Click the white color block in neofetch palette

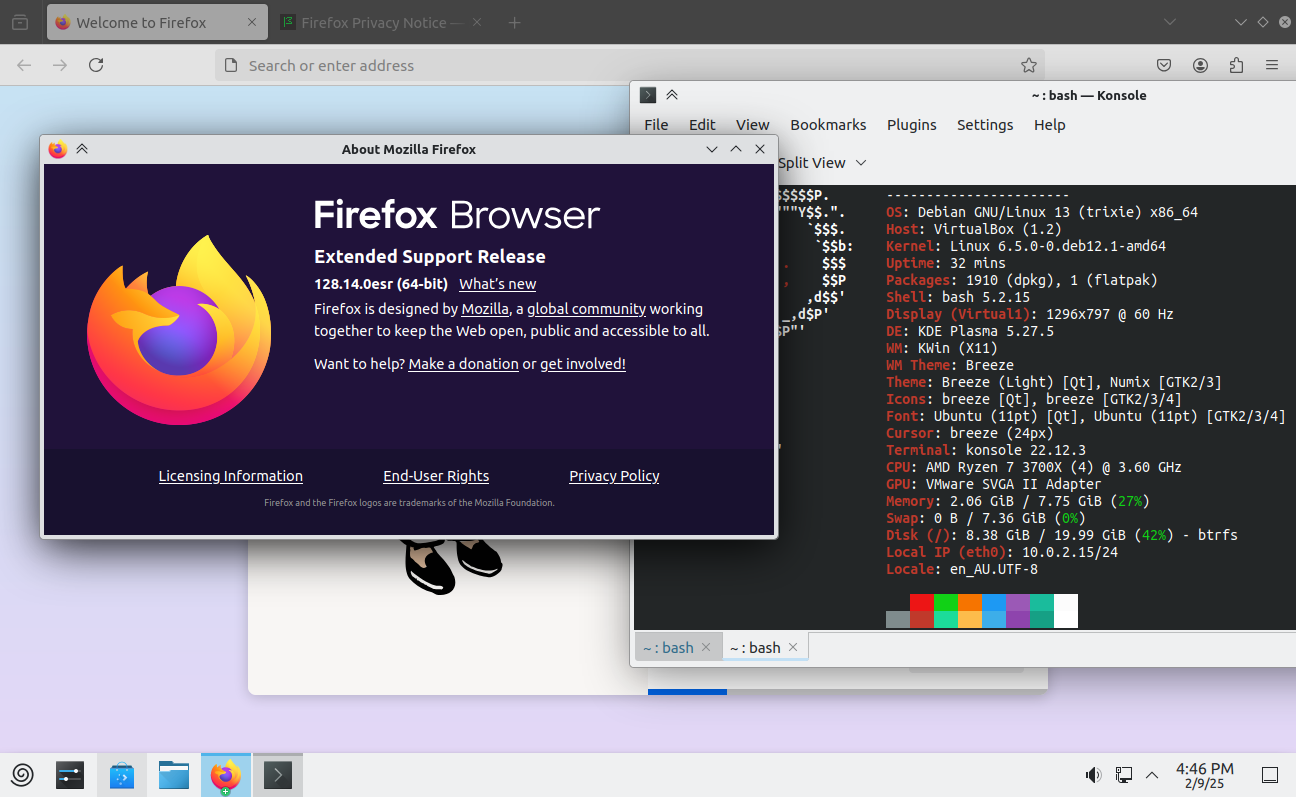1066,611
